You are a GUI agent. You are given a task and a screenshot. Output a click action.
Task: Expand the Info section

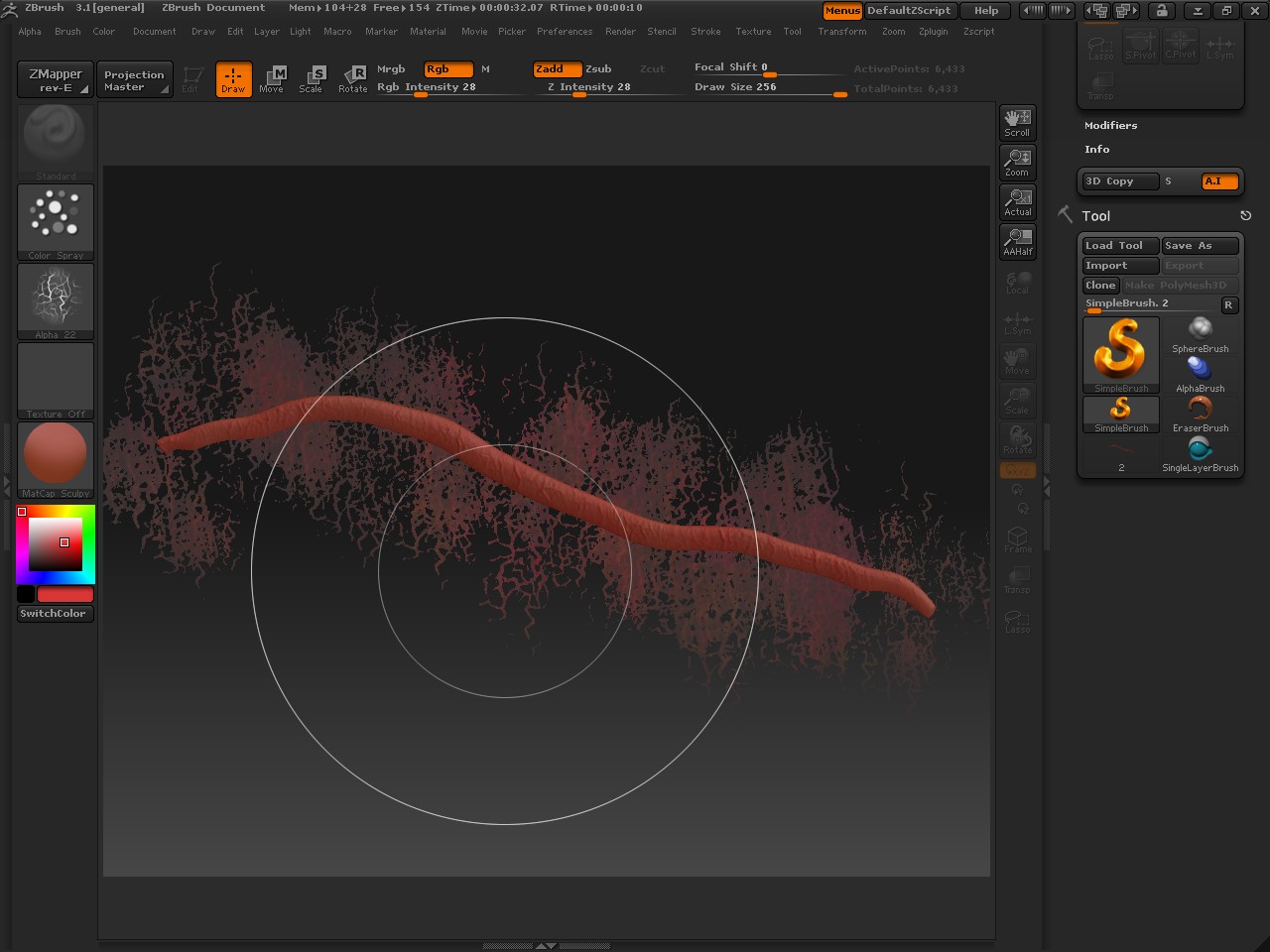pyautogui.click(x=1096, y=150)
